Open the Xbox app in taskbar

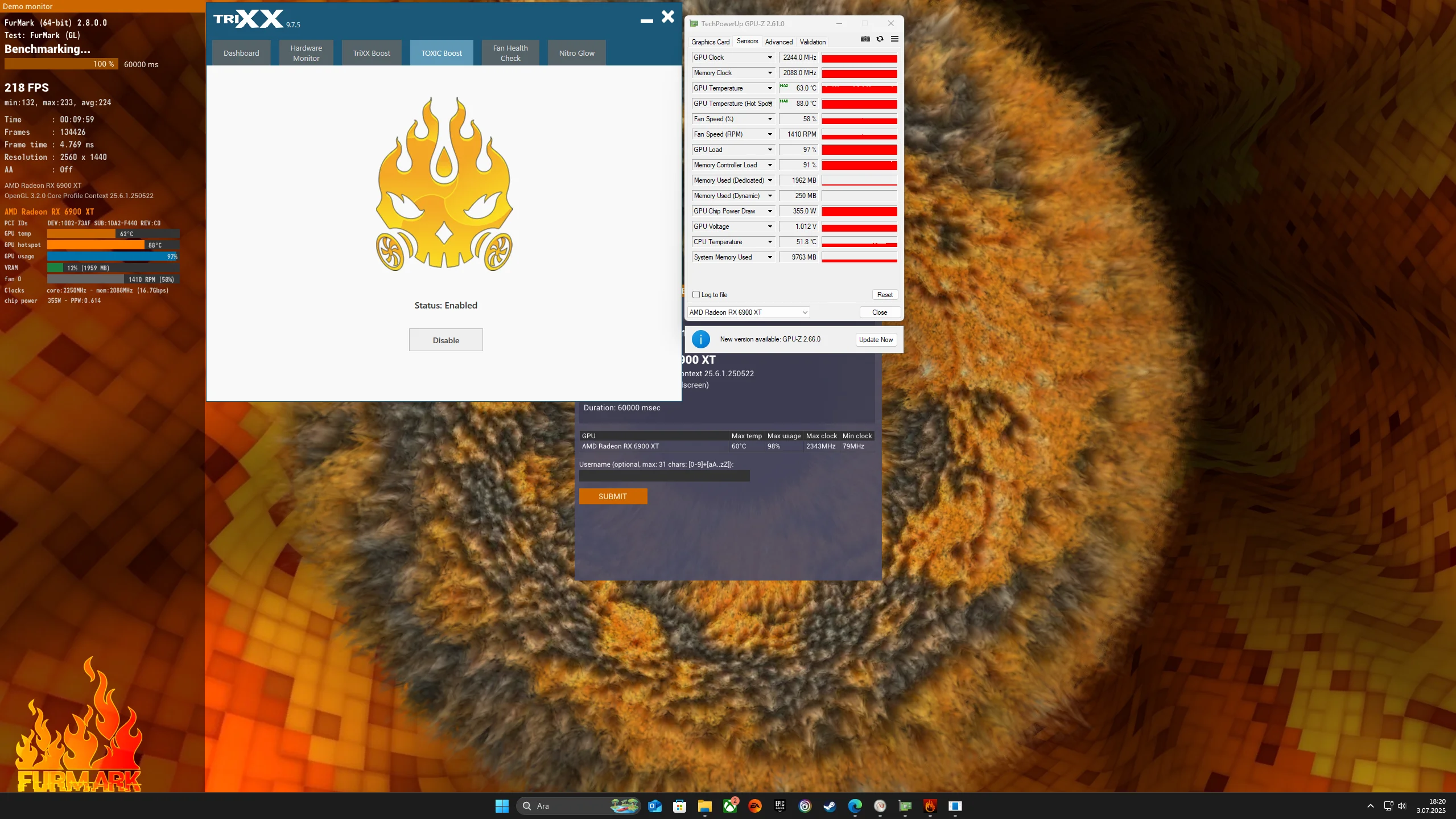(729, 806)
